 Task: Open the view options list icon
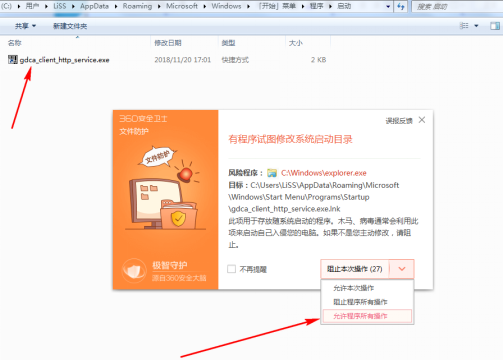pyautogui.click(x=464, y=26)
